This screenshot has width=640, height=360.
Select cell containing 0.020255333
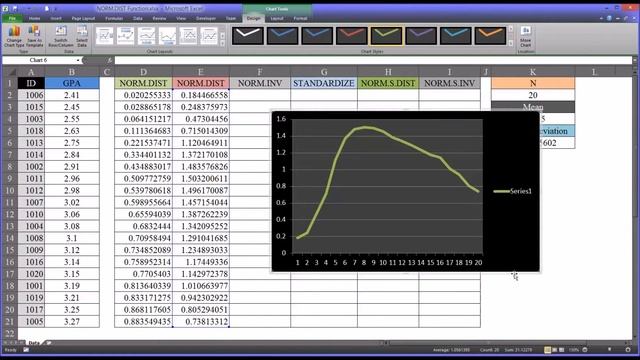tap(143, 95)
